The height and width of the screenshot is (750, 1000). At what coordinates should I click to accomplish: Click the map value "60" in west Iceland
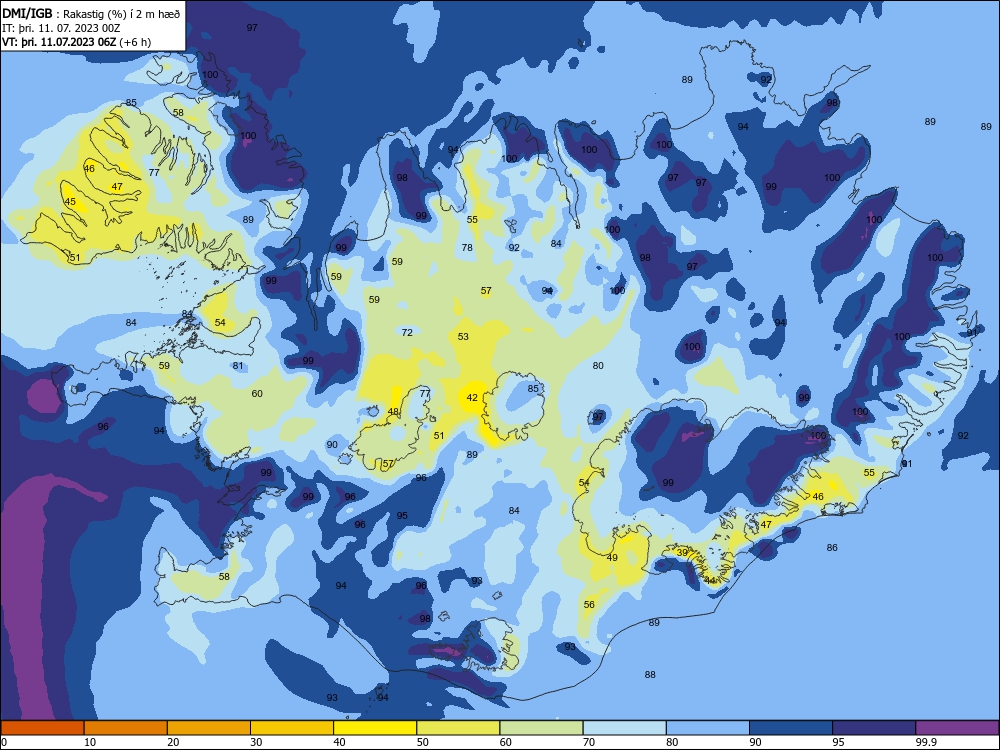[257, 393]
